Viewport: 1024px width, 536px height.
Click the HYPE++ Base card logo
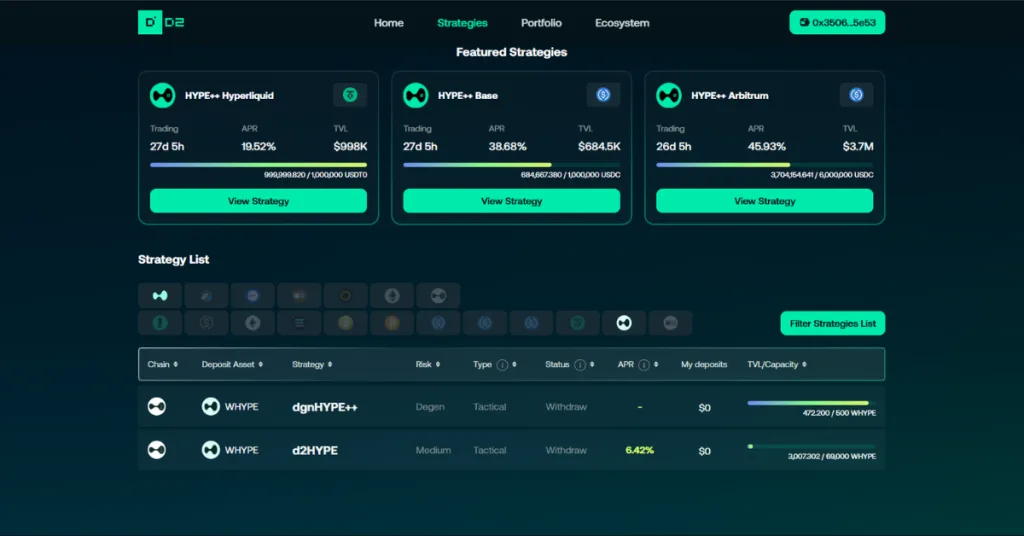[415, 95]
